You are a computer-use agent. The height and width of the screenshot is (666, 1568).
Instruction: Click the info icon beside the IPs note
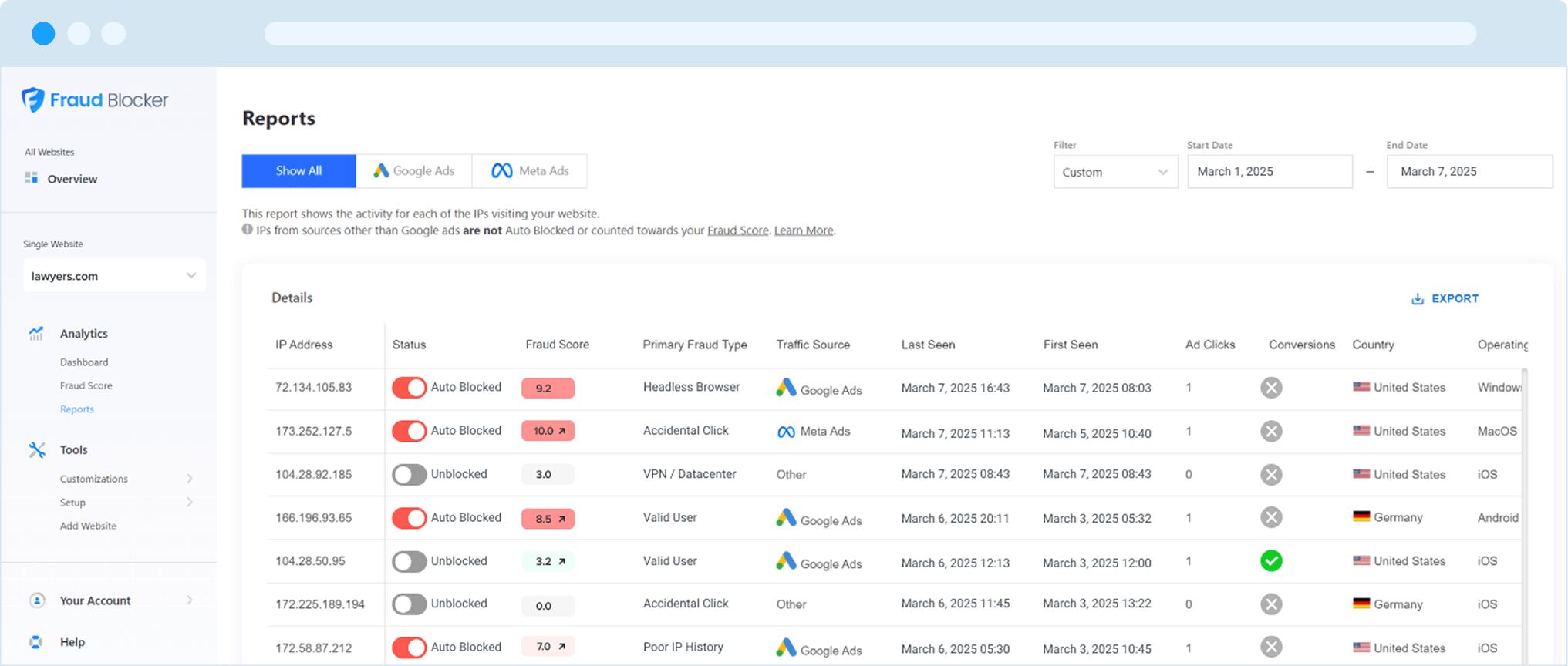[x=248, y=230]
